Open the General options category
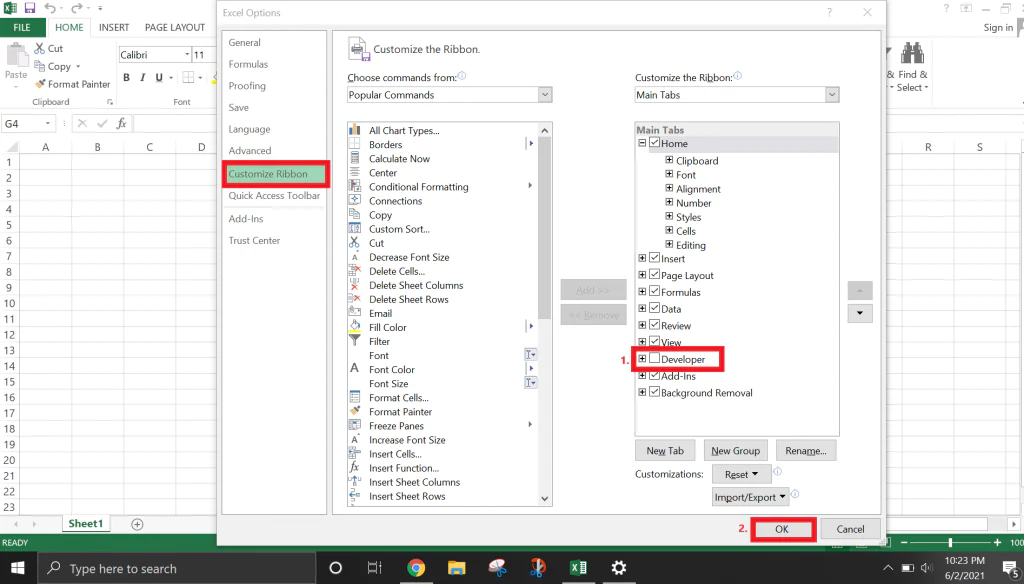 [244, 42]
